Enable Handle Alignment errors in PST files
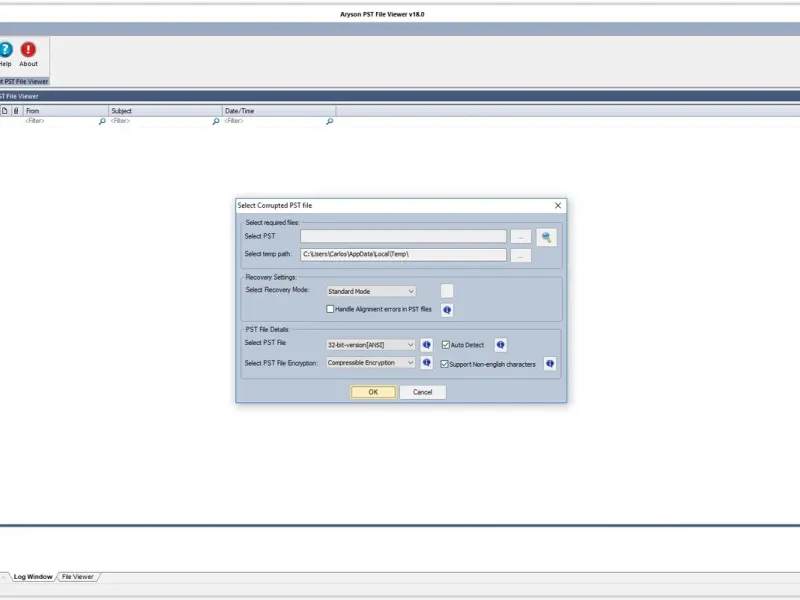Image resolution: width=800 pixels, height=600 pixels. [330, 309]
